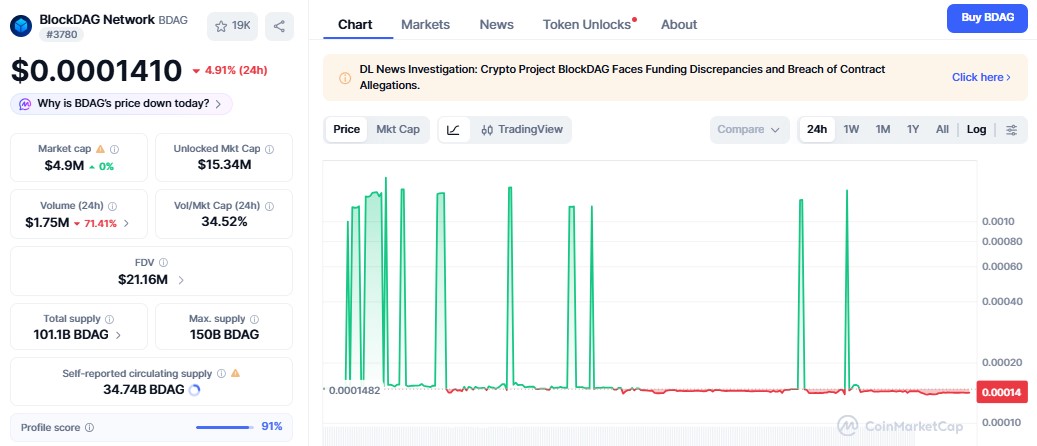Open the Compare dropdown
1037x446 pixels.
749,130
